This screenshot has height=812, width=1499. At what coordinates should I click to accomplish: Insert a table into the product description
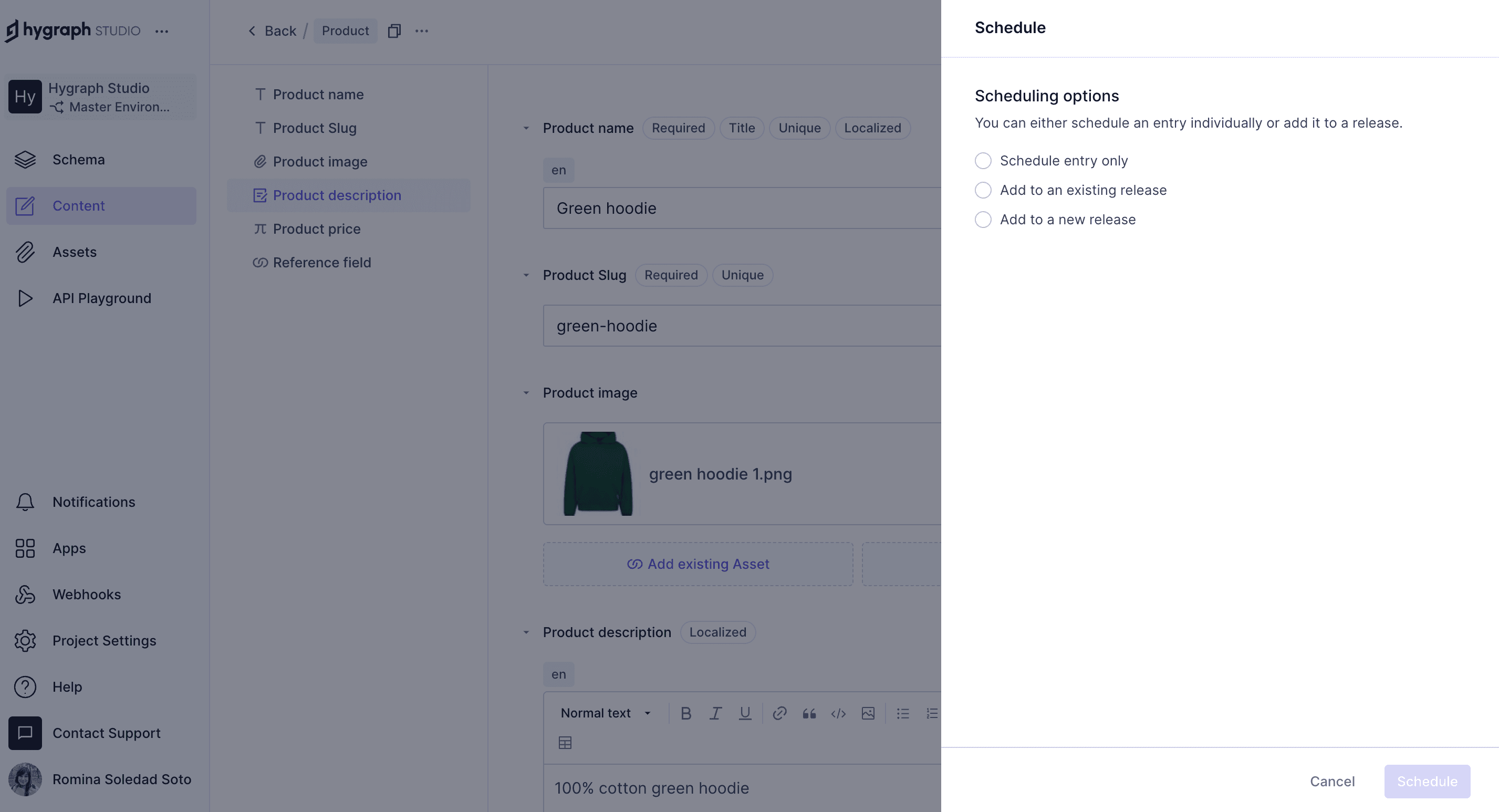(x=565, y=742)
